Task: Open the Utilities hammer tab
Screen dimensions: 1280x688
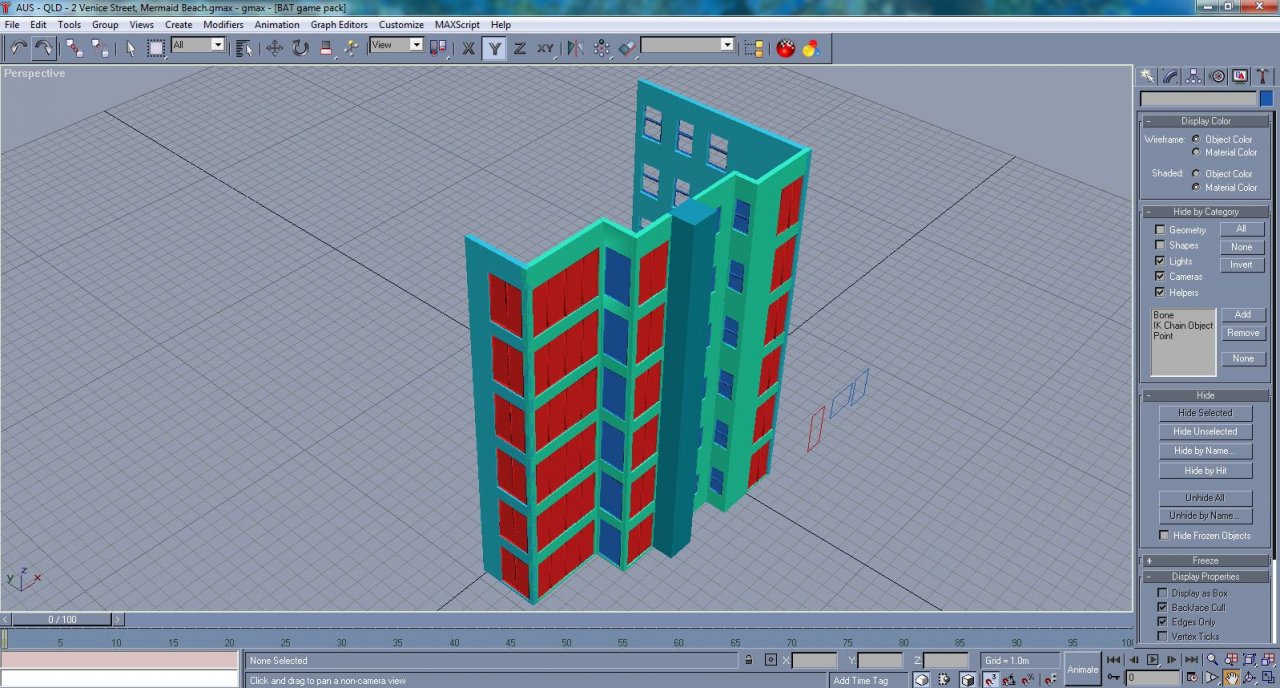Action: point(1263,76)
